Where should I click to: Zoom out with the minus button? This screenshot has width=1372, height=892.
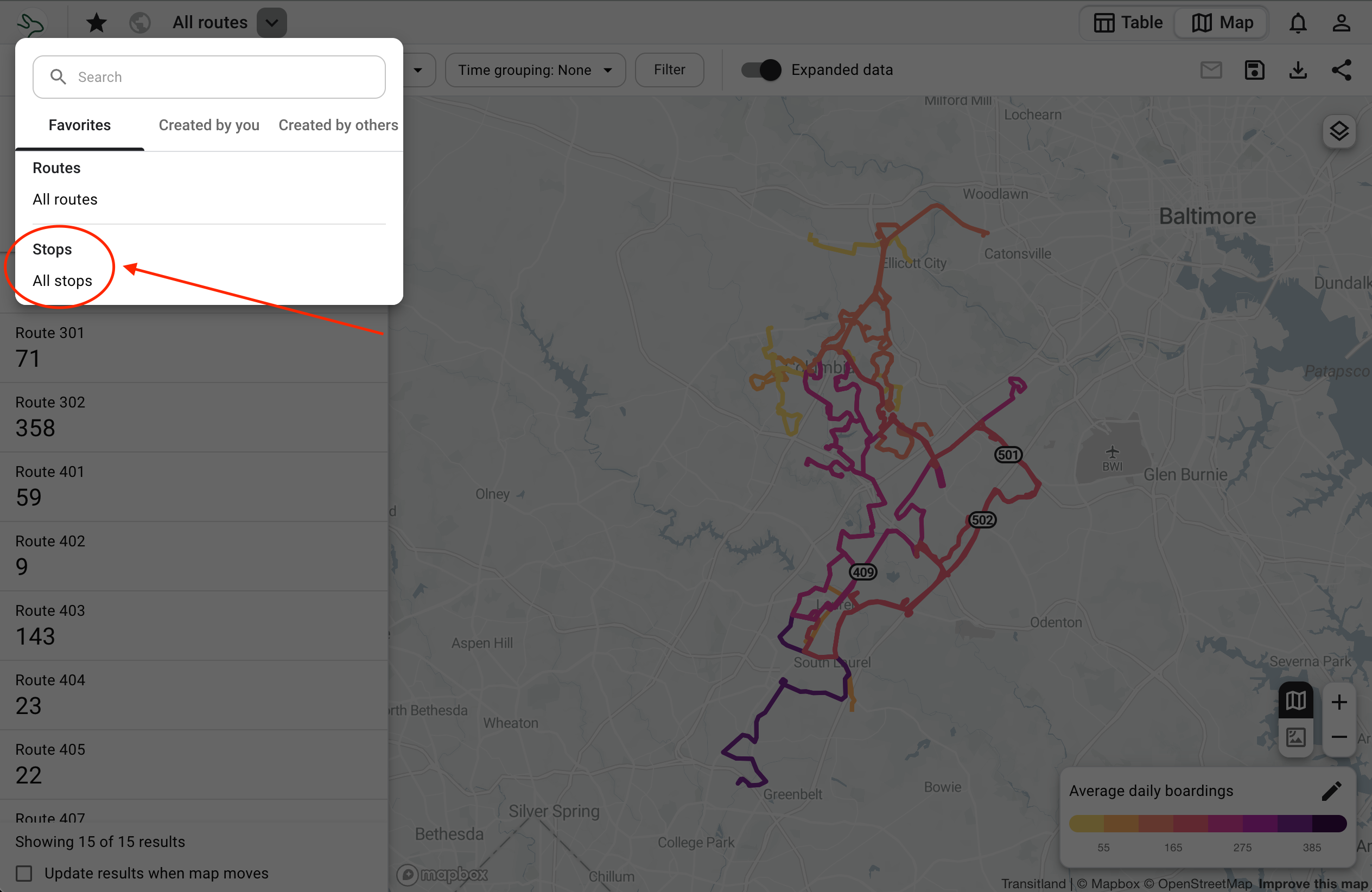tap(1339, 737)
